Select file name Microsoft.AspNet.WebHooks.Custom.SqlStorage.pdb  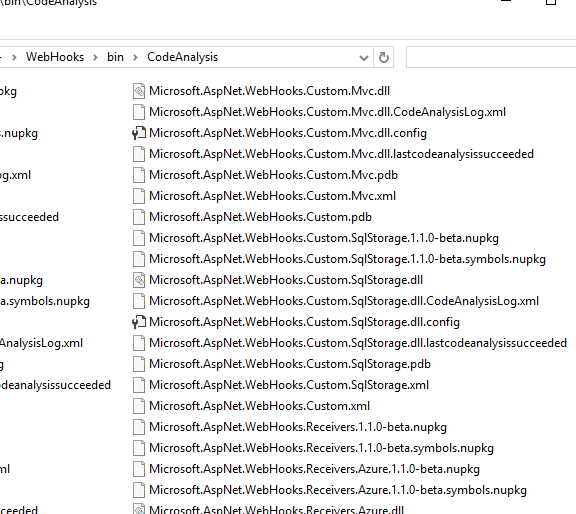pos(290,364)
